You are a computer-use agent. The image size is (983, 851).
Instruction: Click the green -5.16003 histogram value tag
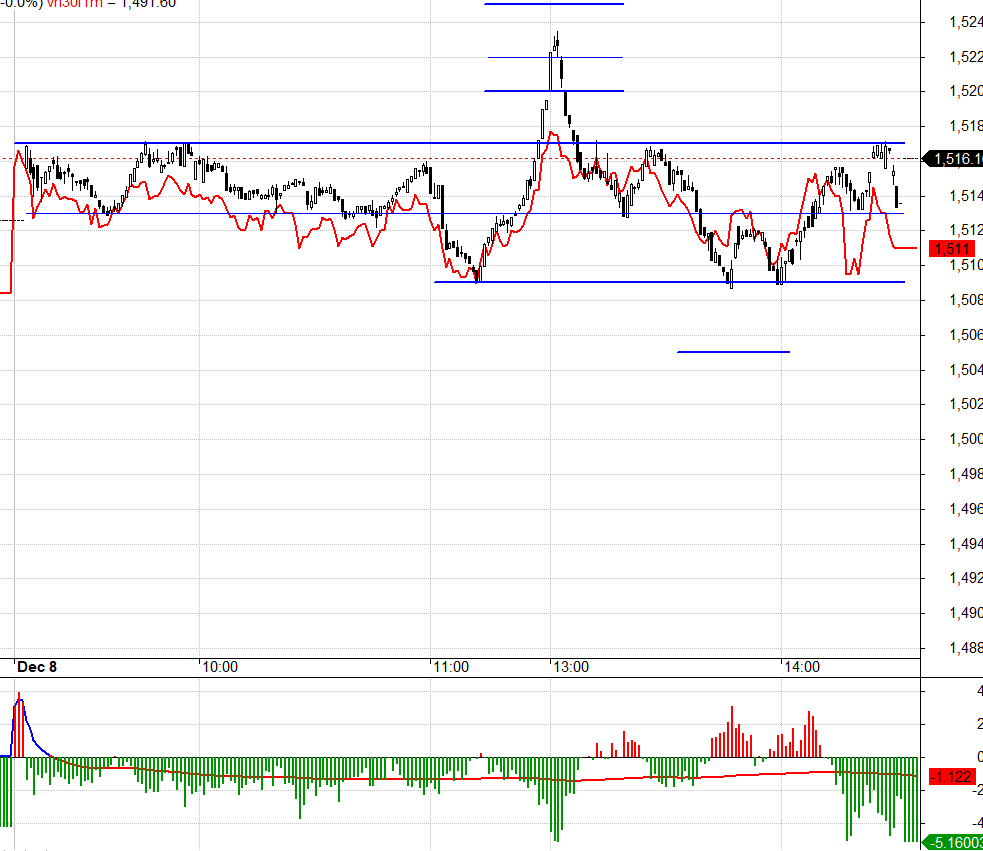click(954, 842)
